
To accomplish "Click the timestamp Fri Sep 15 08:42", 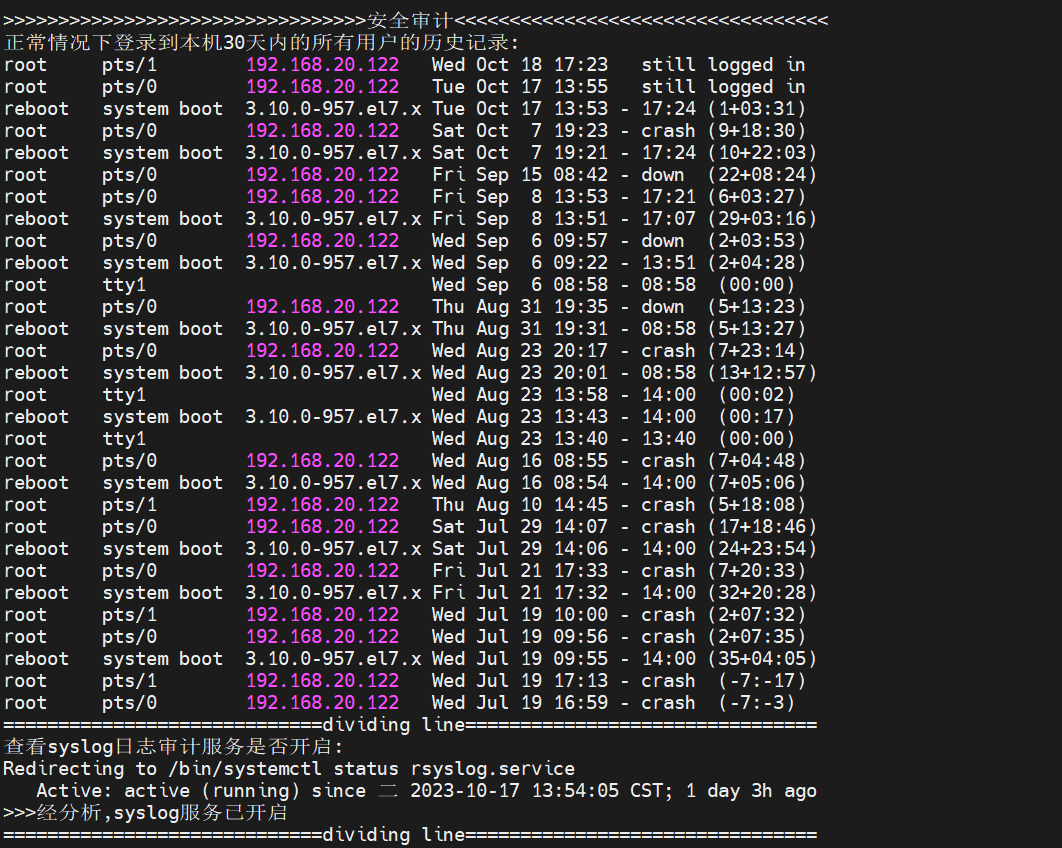I will point(520,175).
